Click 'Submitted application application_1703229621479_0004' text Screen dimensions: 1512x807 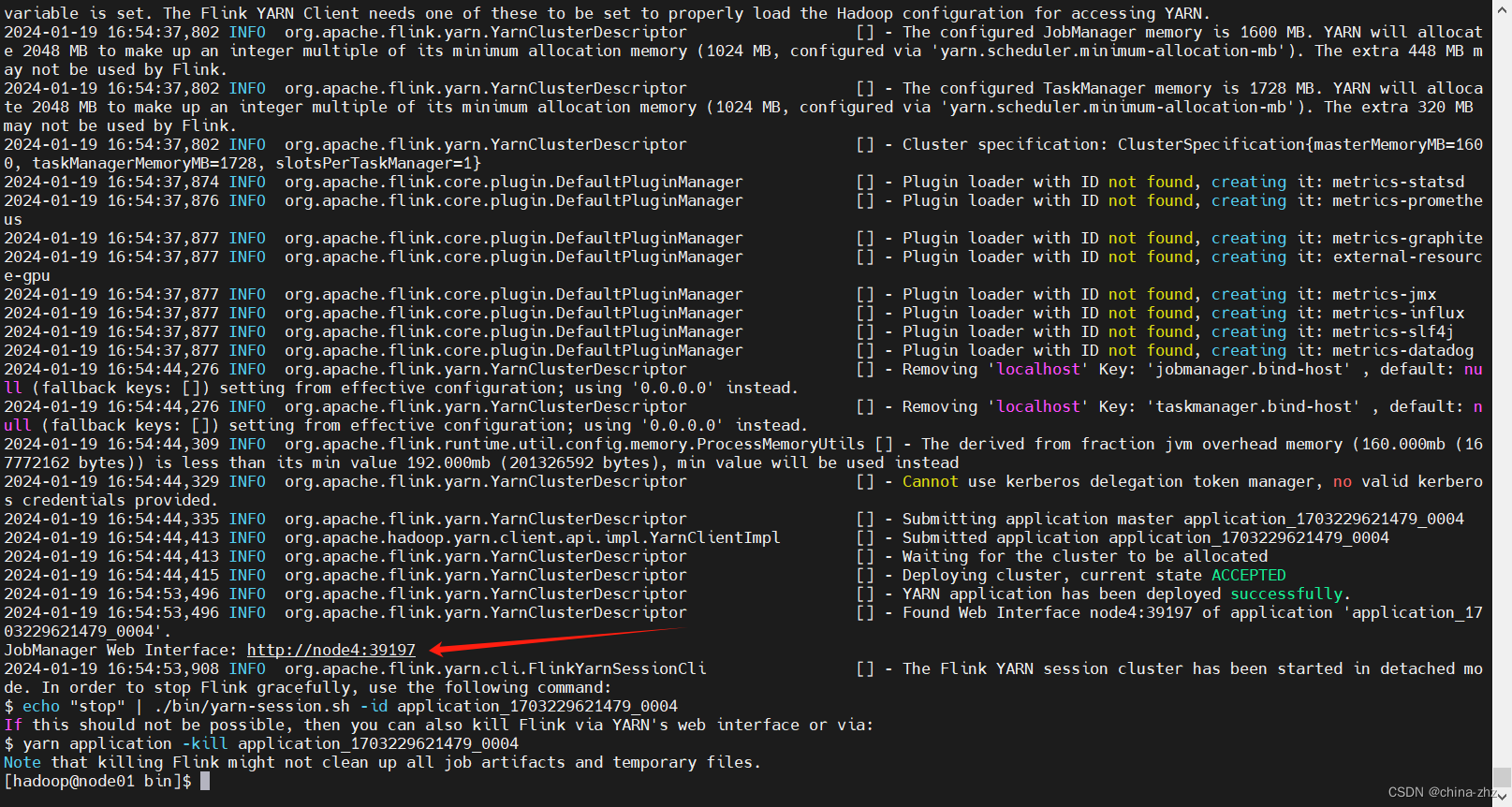click(x=1146, y=537)
